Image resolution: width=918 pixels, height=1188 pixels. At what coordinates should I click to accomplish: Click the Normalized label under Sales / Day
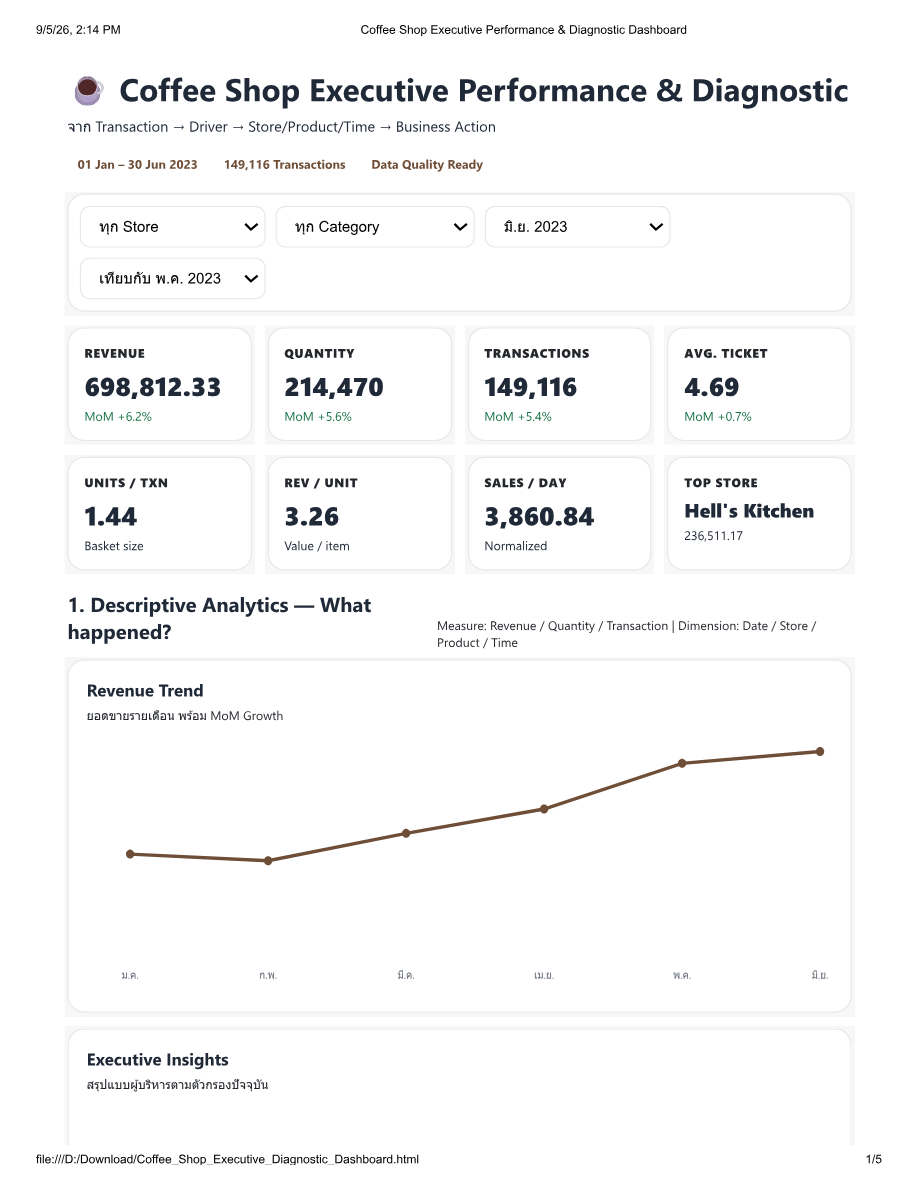tap(516, 546)
